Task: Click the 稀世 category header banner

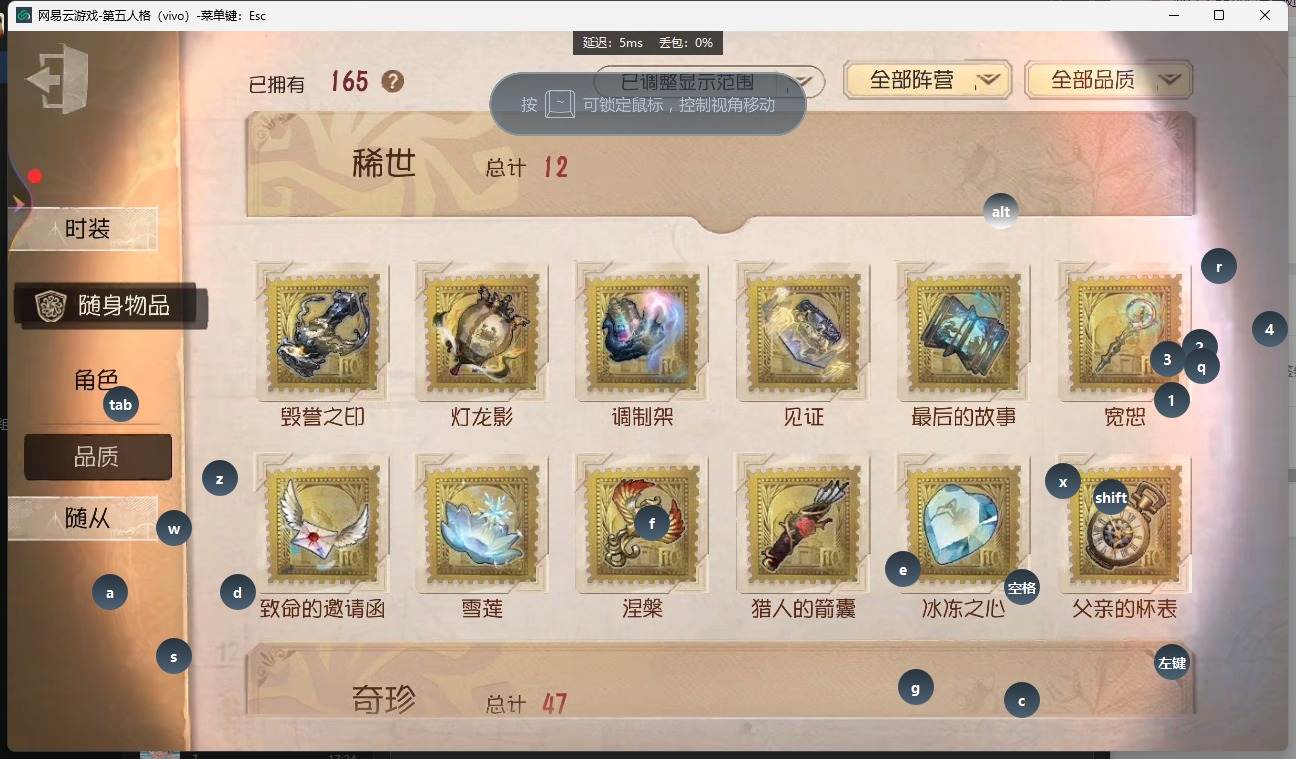Action: tap(720, 165)
